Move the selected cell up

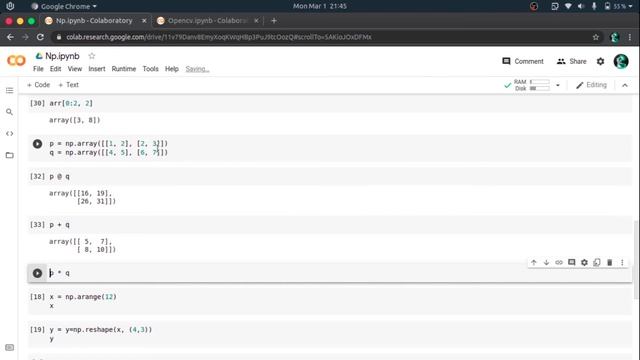click(533, 262)
